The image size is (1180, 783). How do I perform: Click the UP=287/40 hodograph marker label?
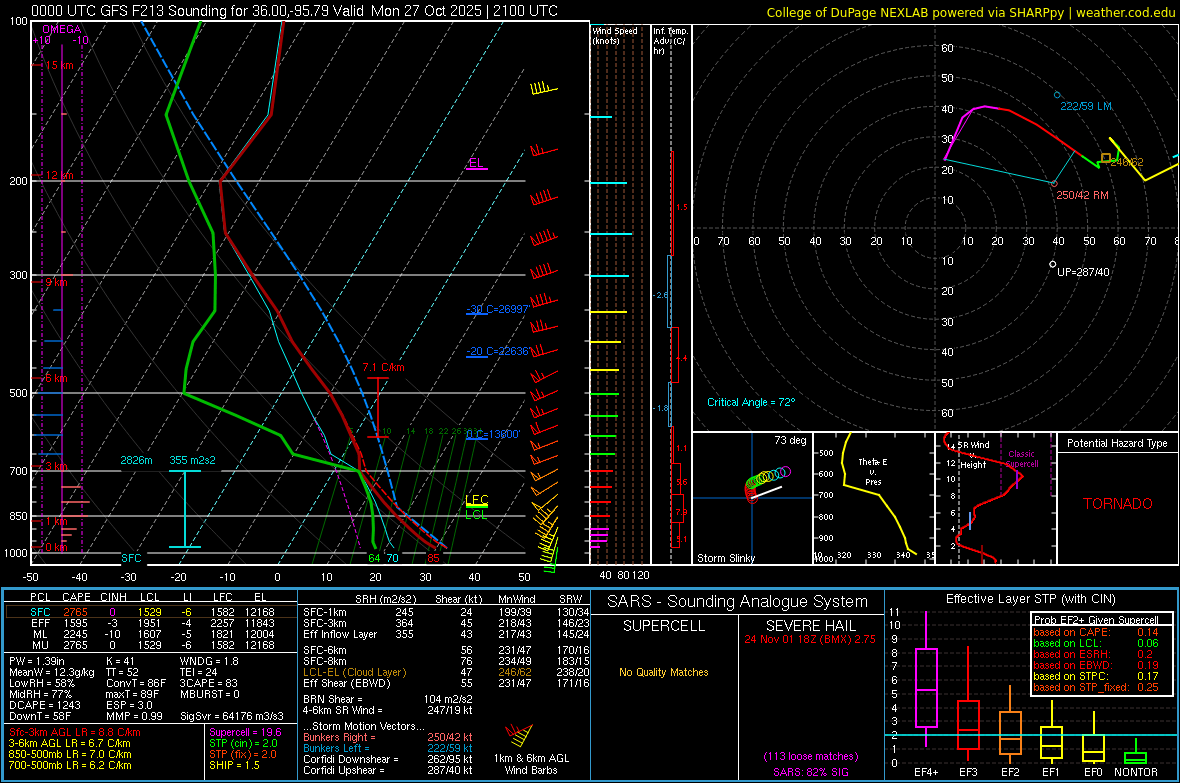point(1083,272)
